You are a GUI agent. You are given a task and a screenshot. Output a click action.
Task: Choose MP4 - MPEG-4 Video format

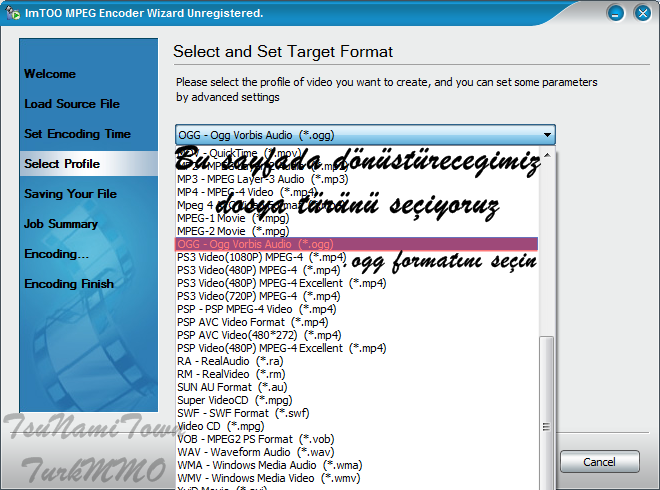tap(357, 192)
